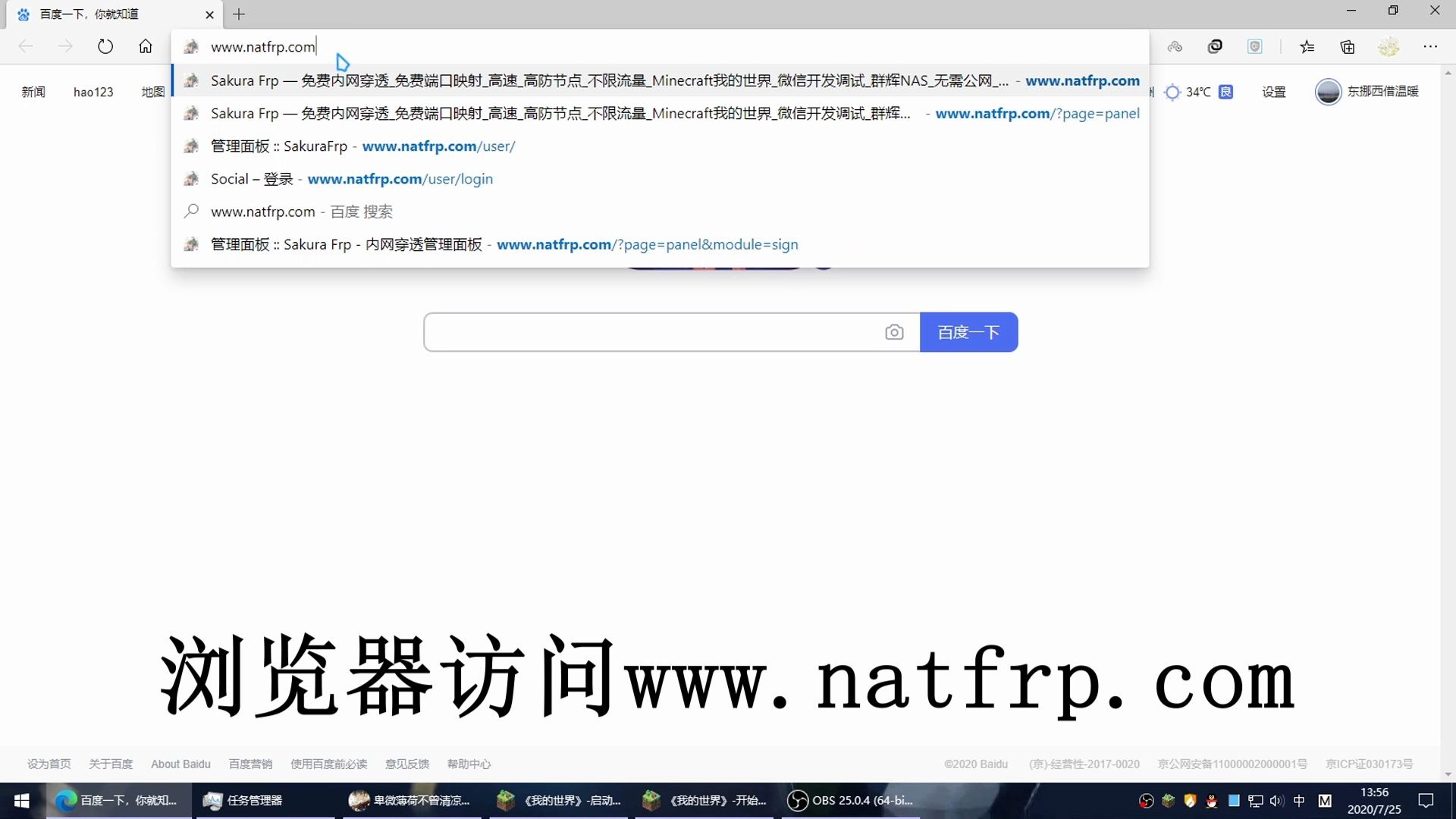This screenshot has height=819, width=1456.
Task: Open 京ICP证030173号 footer link
Action: click(x=1370, y=764)
